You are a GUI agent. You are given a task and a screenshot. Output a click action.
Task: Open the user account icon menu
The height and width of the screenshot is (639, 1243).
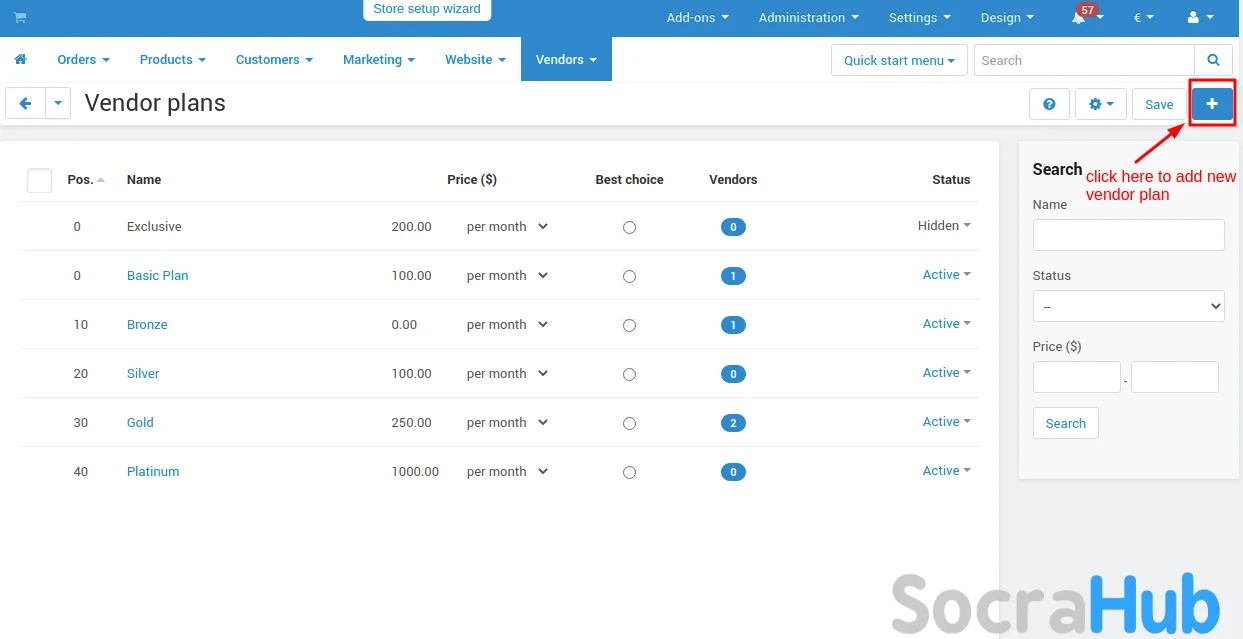pyautogui.click(x=1199, y=18)
